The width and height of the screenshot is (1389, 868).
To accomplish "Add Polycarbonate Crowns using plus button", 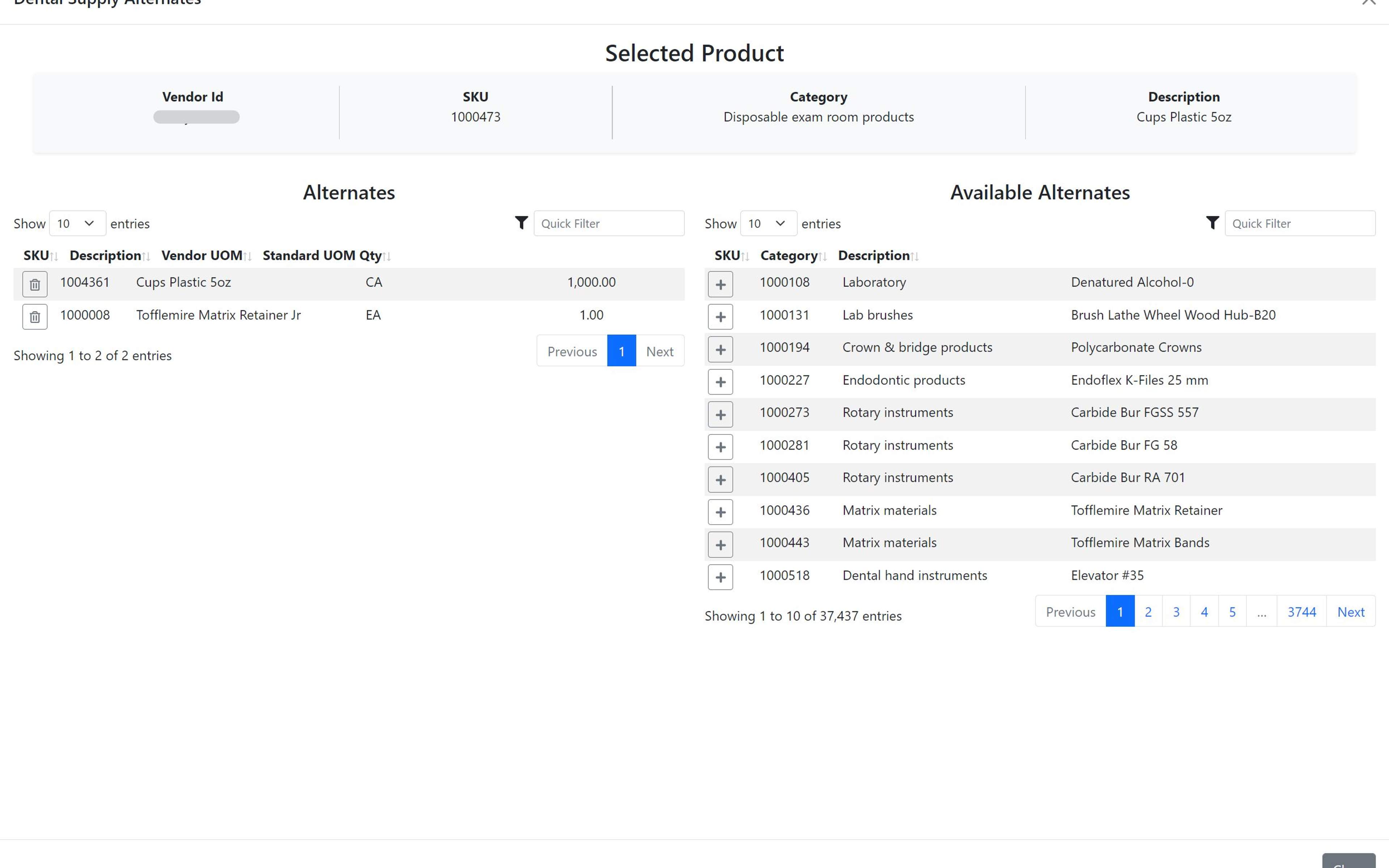I will point(720,350).
